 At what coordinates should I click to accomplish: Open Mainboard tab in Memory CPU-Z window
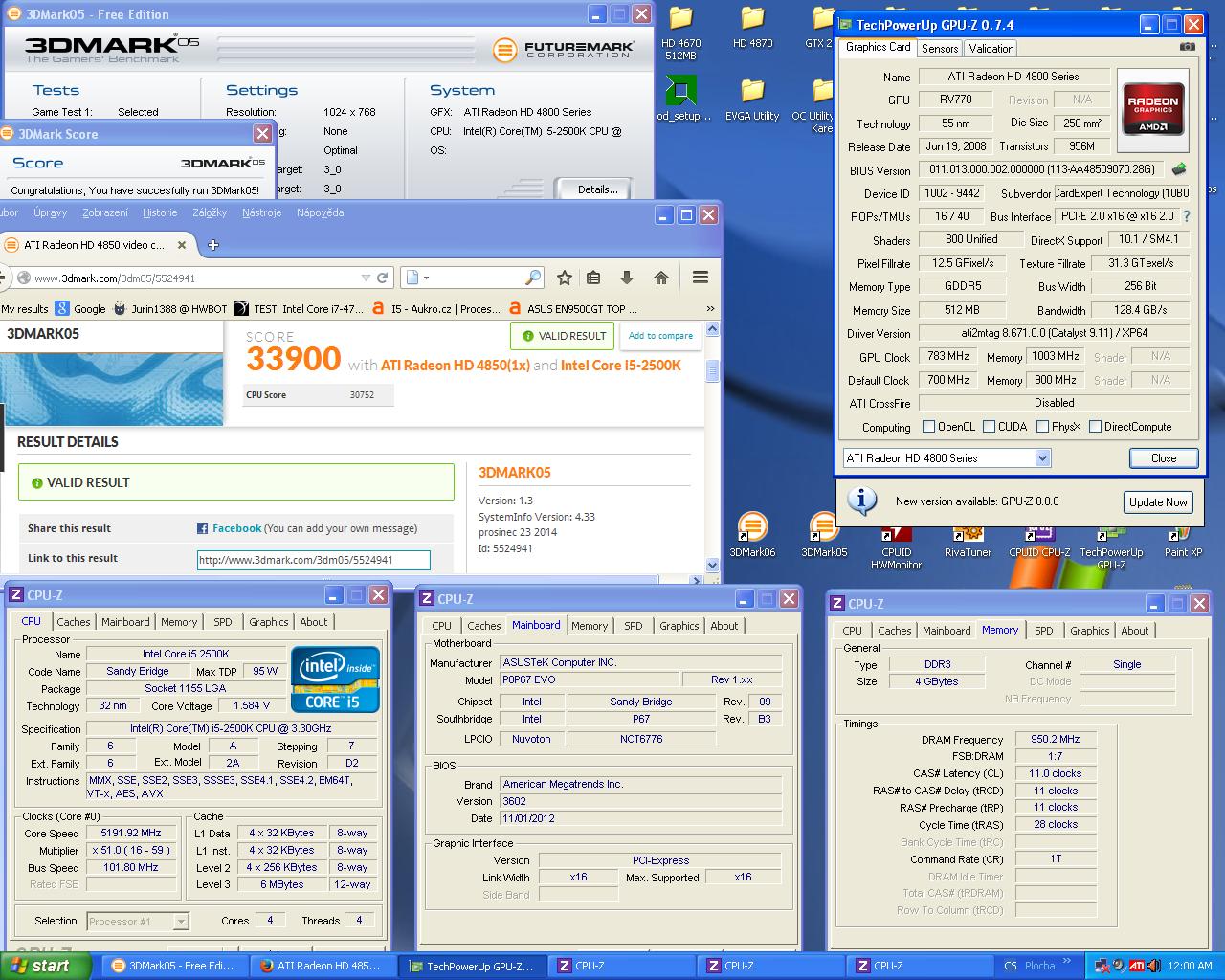coord(947,631)
